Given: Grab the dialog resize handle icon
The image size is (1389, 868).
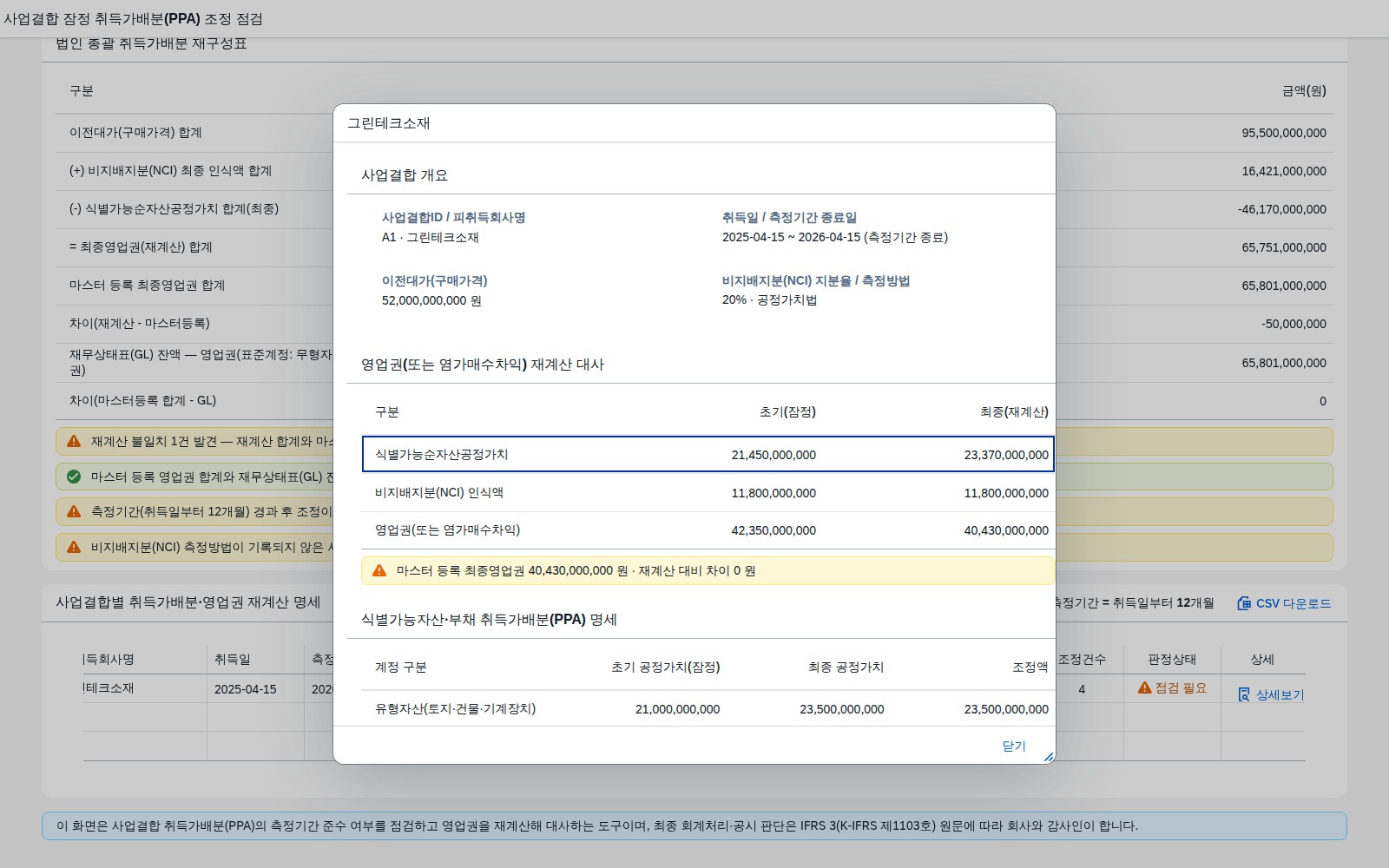Looking at the screenshot, I should 1049,758.
